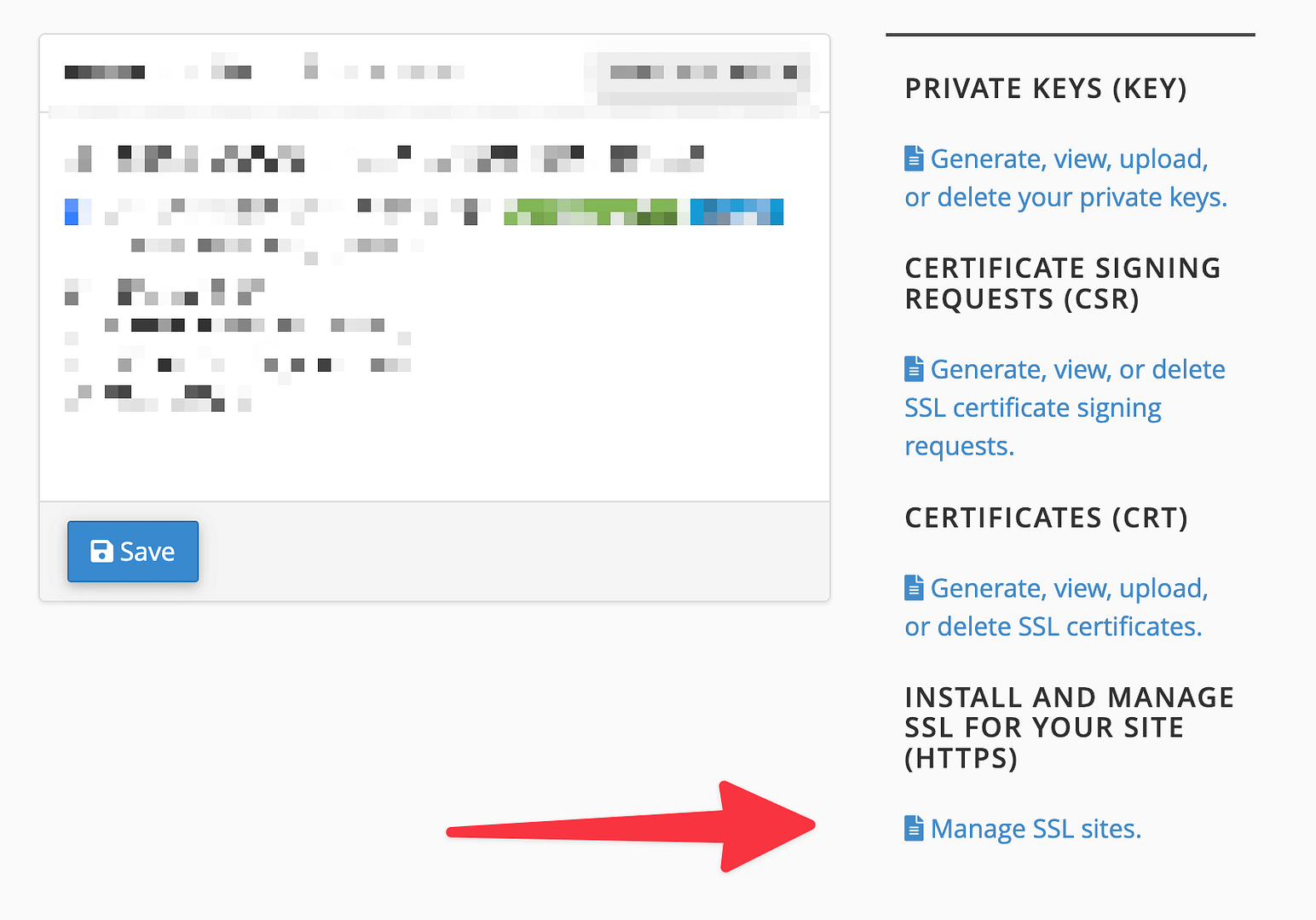Click the CERTIFICATE SIGNING REQUESTS (CSR) heading
This screenshot has width=1316, height=920.
tap(1062, 283)
